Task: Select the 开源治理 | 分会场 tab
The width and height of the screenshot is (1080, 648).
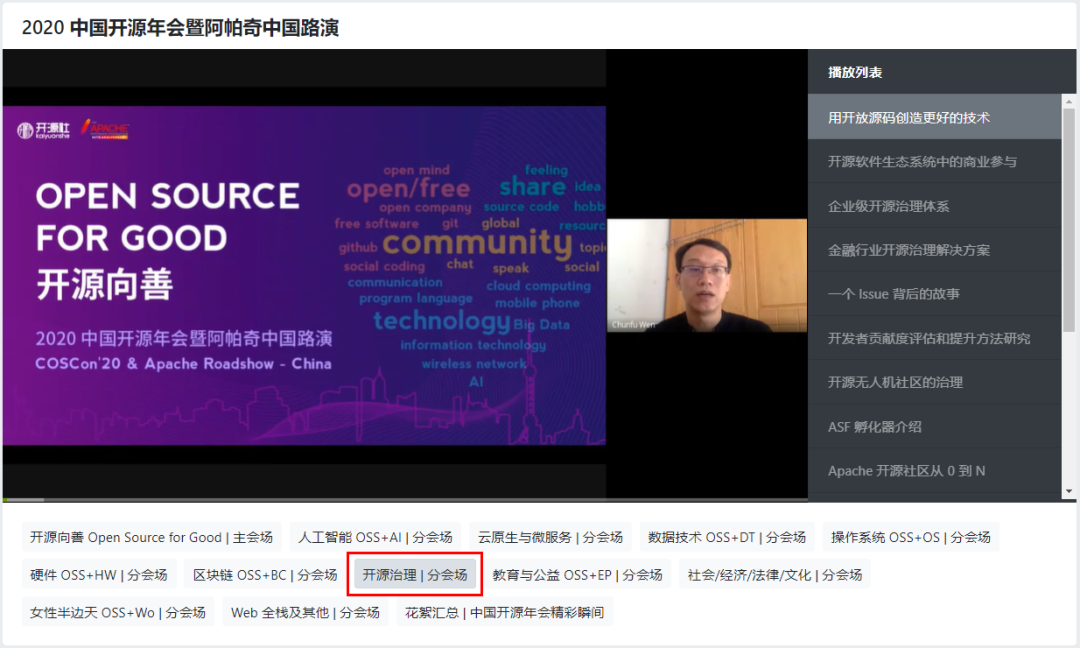Action: (415, 575)
